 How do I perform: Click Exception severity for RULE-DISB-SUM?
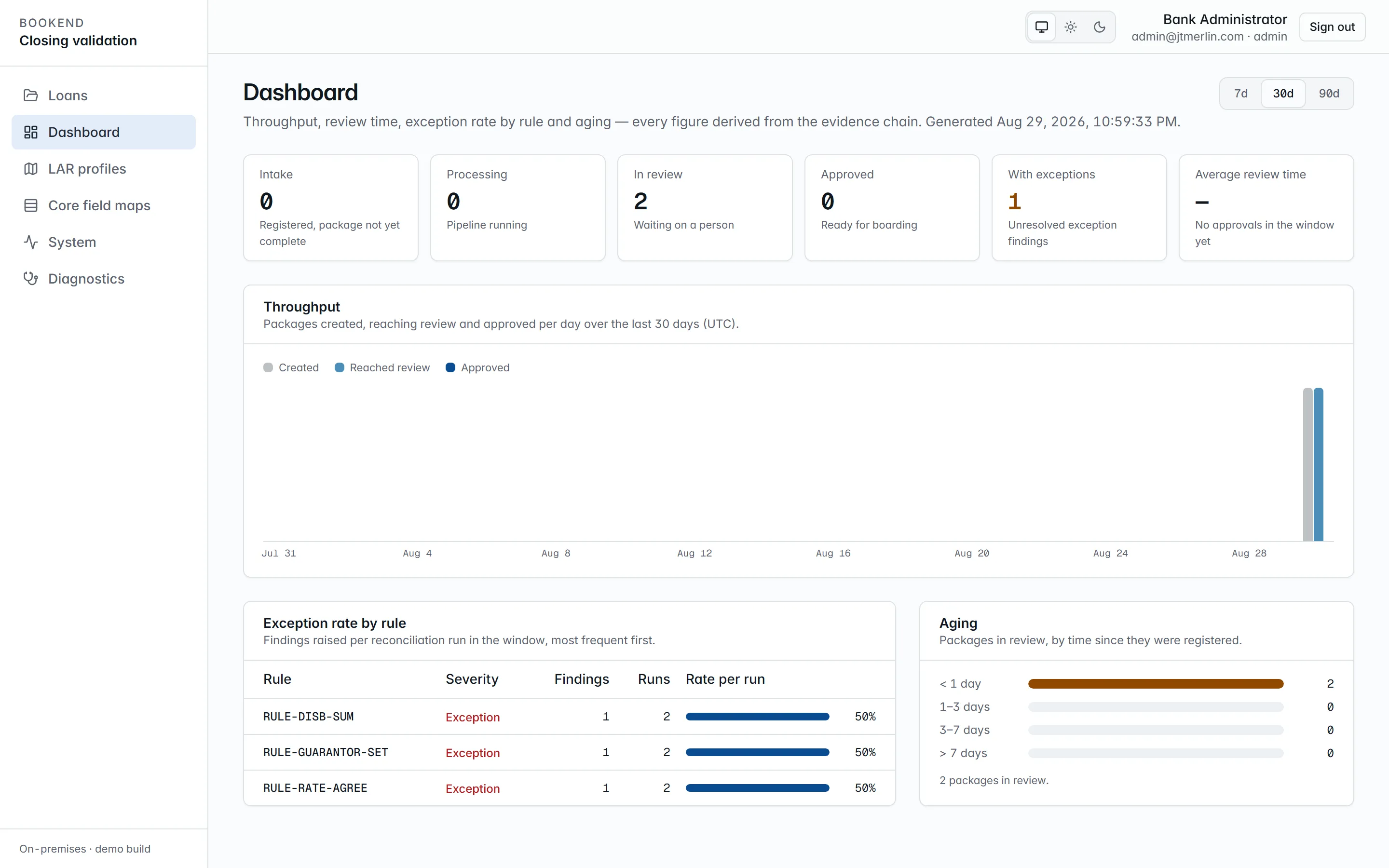tap(472, 717)
